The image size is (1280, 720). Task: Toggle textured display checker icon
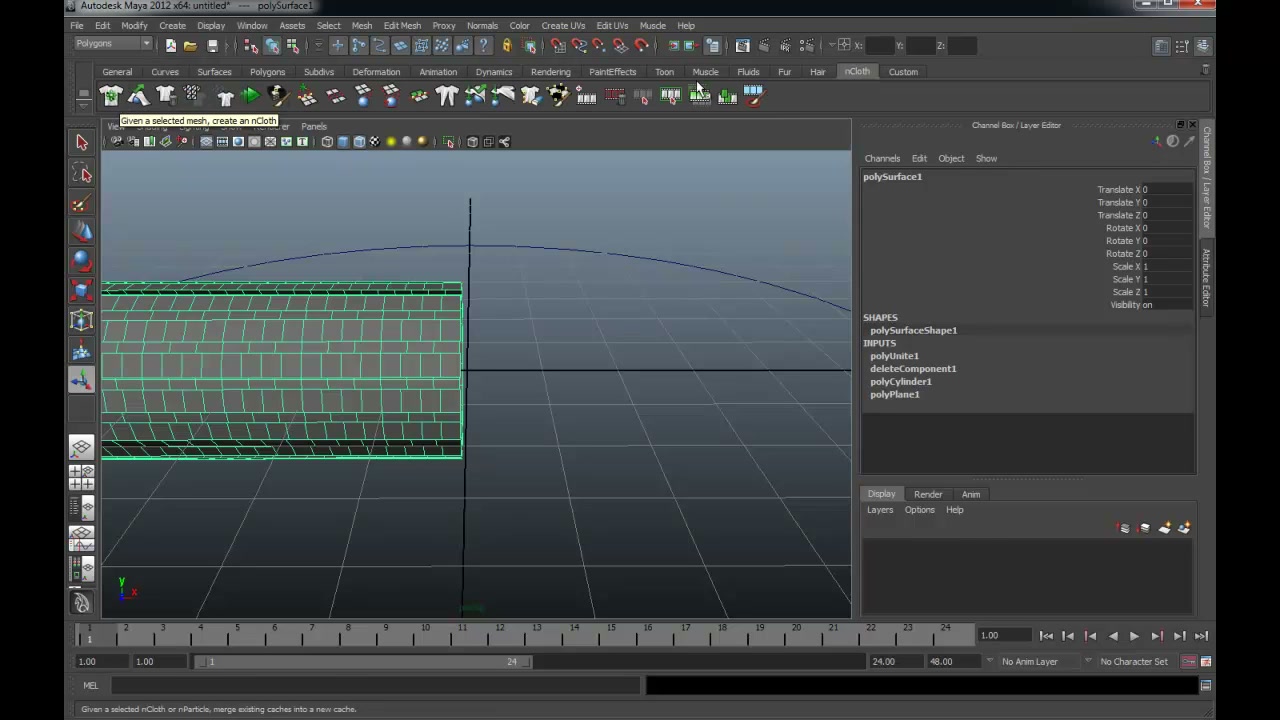(375, 142)
